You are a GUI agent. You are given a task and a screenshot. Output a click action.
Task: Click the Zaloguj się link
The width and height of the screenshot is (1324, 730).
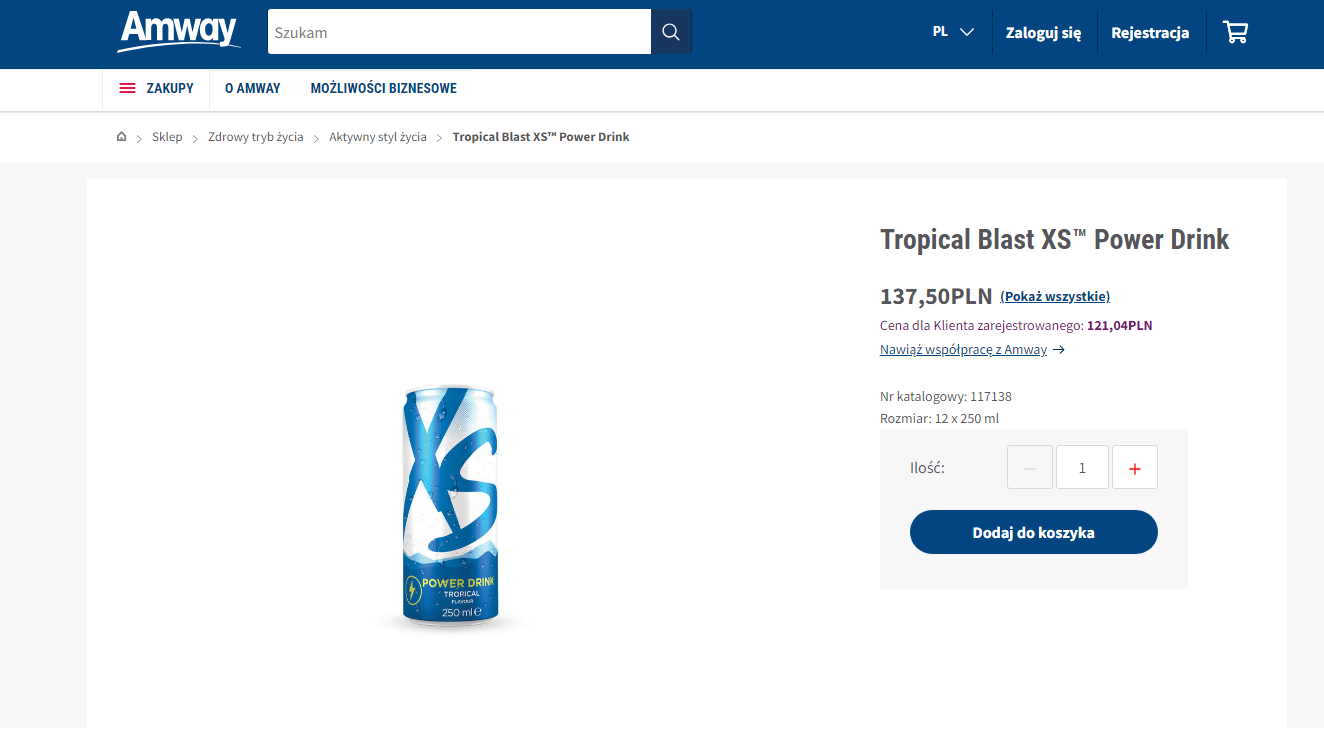(1043, 33)
